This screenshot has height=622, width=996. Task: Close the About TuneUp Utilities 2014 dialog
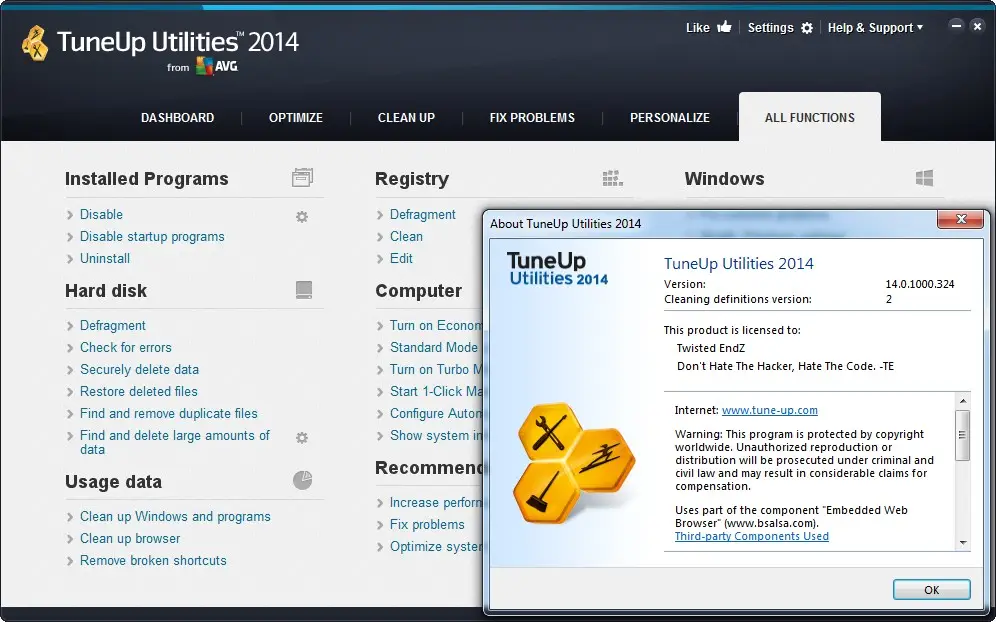pyautogui.click(x=960, y=219)
